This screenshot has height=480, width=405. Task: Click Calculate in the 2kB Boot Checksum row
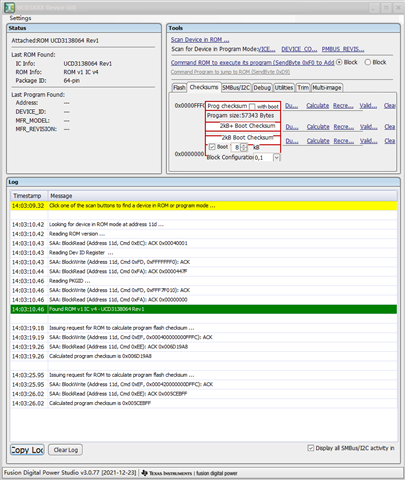click(318, 141)
